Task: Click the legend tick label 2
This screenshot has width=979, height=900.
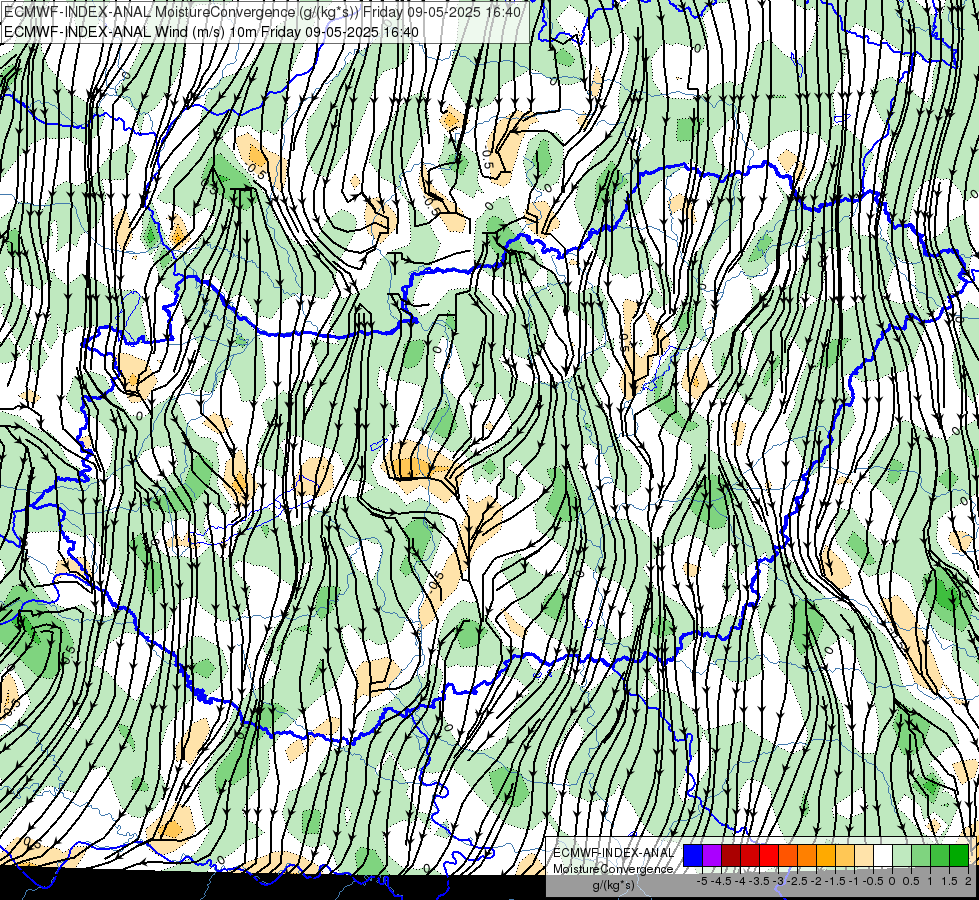Action: click(968, 881)
